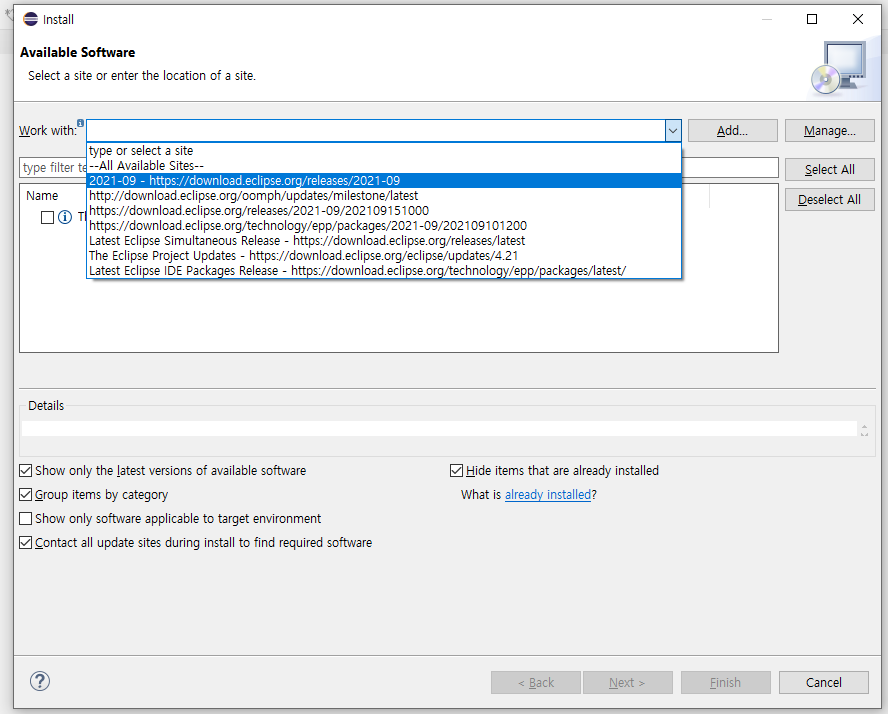Click the Select All button
Viewport: 888px width, 714px height.
[830, 169]
